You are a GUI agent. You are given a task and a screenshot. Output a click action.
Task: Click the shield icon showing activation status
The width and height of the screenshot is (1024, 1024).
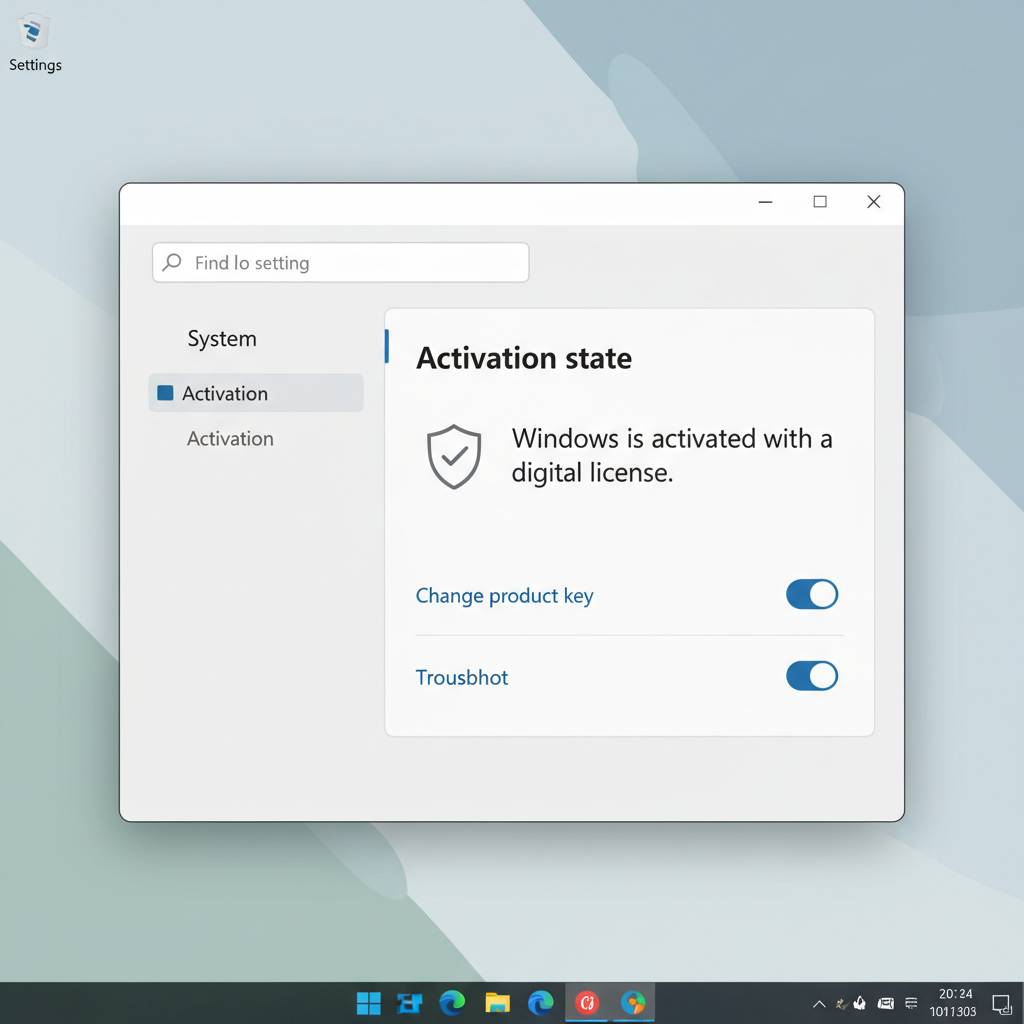click(x=454, y=457)
